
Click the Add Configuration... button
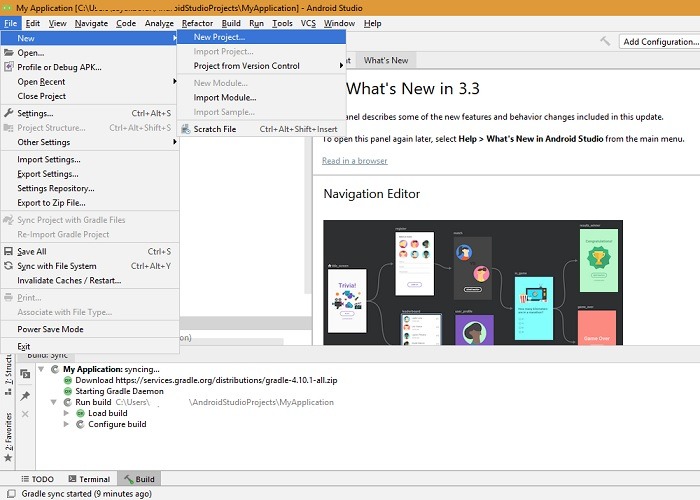[x=660, y=42]
